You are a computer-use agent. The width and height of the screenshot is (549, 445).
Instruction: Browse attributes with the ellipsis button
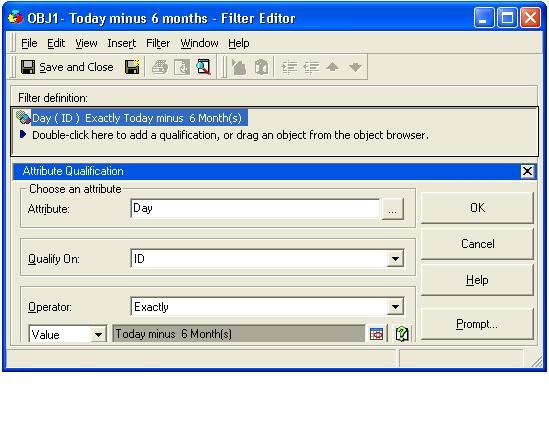coord(392,209)
